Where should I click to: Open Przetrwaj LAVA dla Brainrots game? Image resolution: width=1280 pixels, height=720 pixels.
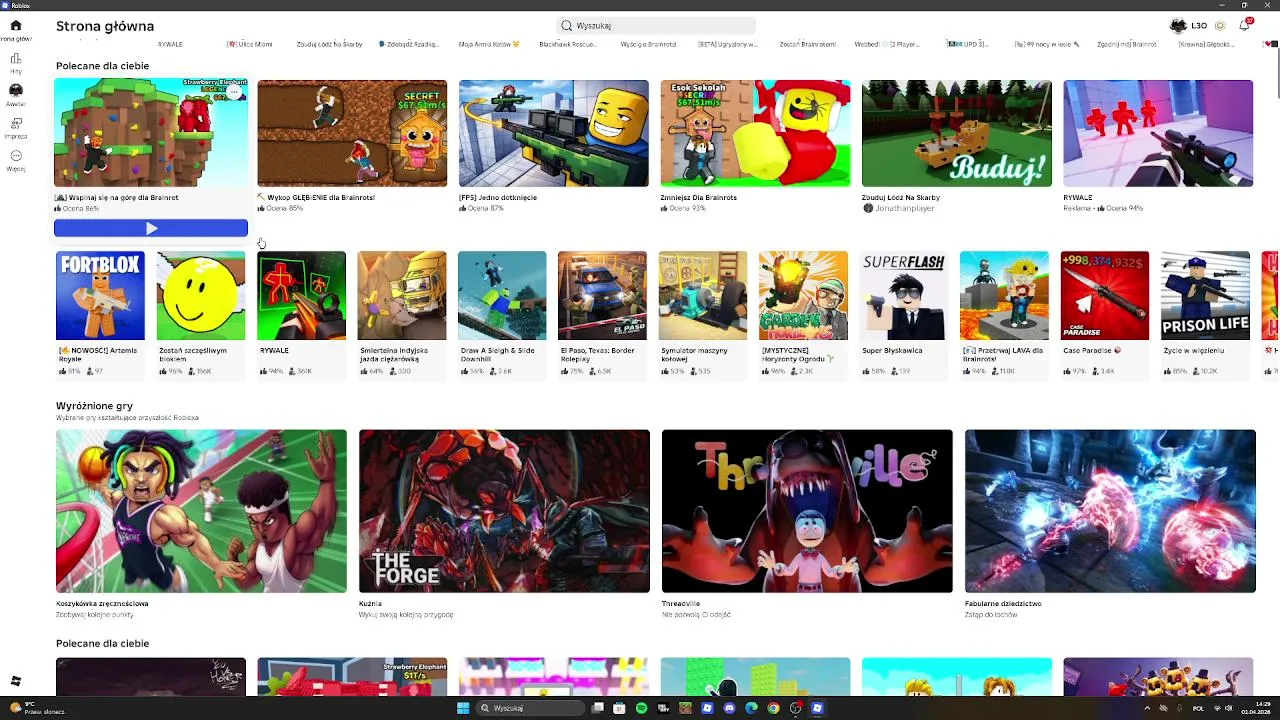pyautogui.click(x=1004, y=295)
